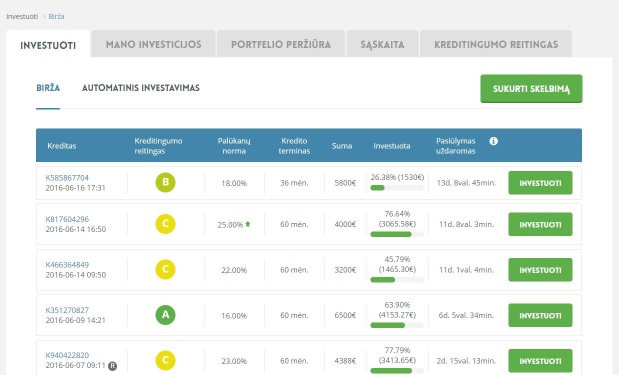619x375 pixels.
Task: Click the 18.00% interest rate value
Action: pos(234,183)
